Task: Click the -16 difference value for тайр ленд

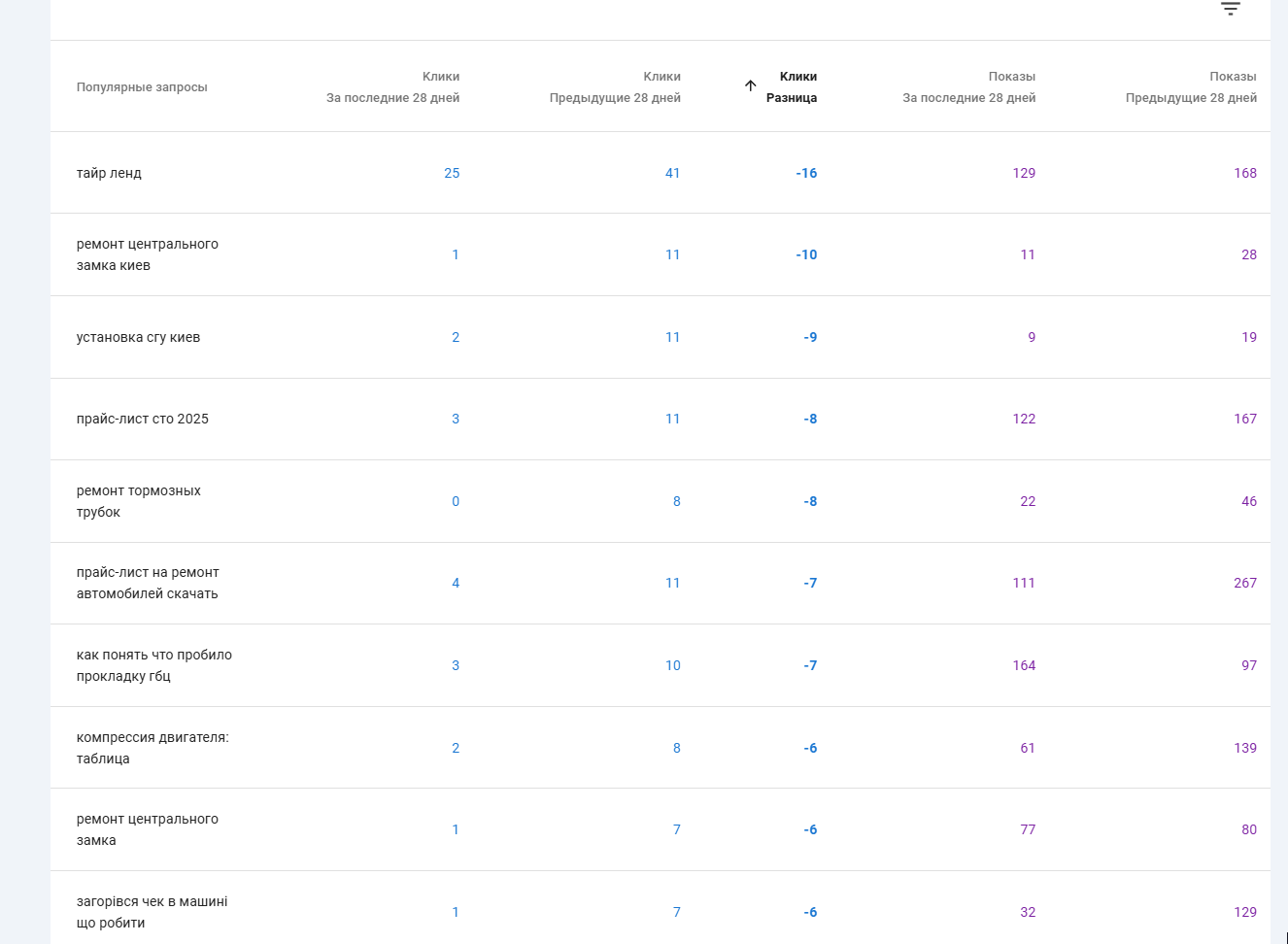Action: [806, 173]
